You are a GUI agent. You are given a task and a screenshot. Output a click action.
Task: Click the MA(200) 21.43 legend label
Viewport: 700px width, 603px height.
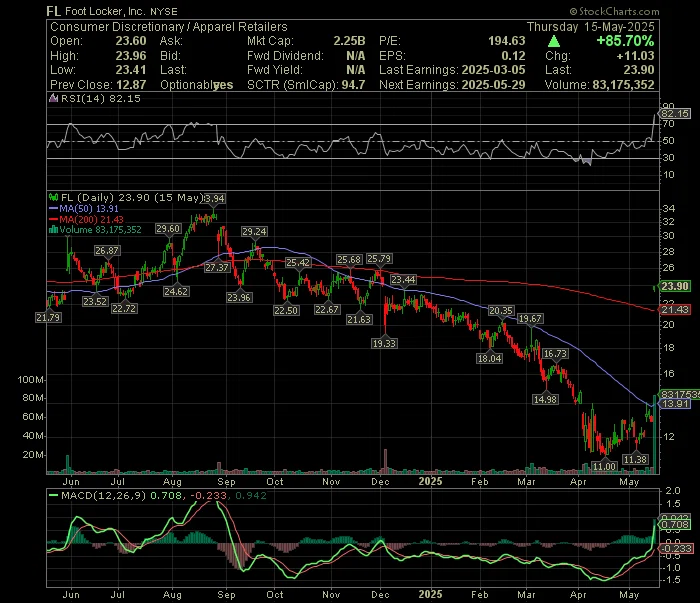point(92,220)
